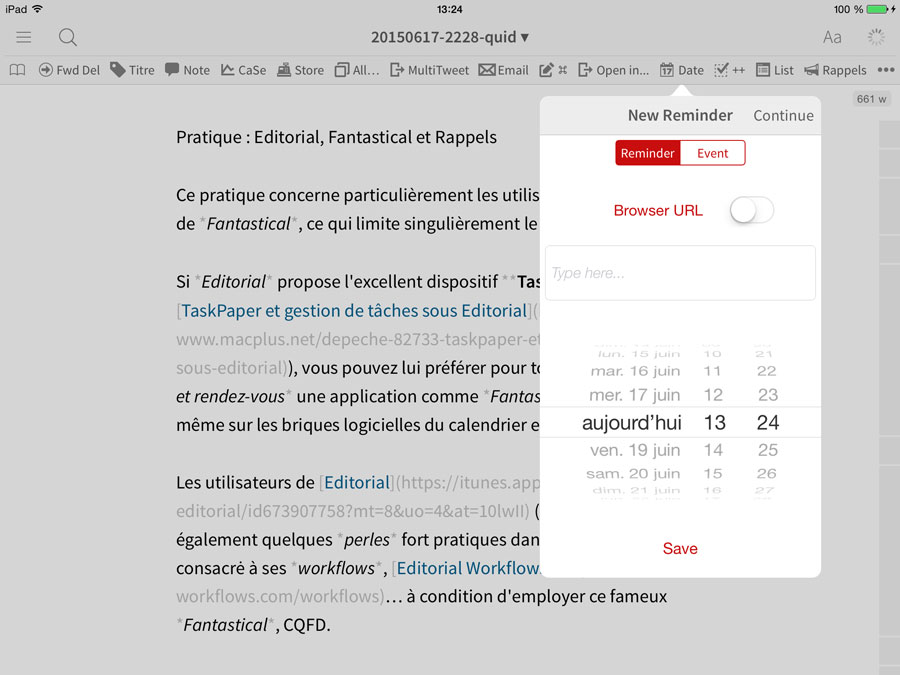Select the Reminder segment
This screenshot has width=900, height=675.
[647, 153]
